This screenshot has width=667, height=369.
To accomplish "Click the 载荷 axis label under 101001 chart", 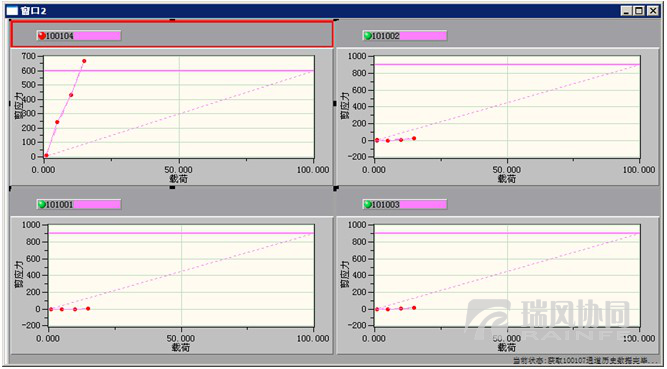I will [180, 347].
